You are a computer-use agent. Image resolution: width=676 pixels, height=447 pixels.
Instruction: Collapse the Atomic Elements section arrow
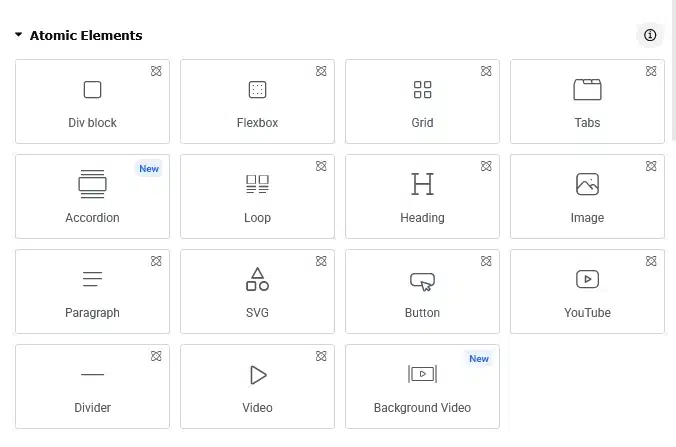click(x=19, y=34)
